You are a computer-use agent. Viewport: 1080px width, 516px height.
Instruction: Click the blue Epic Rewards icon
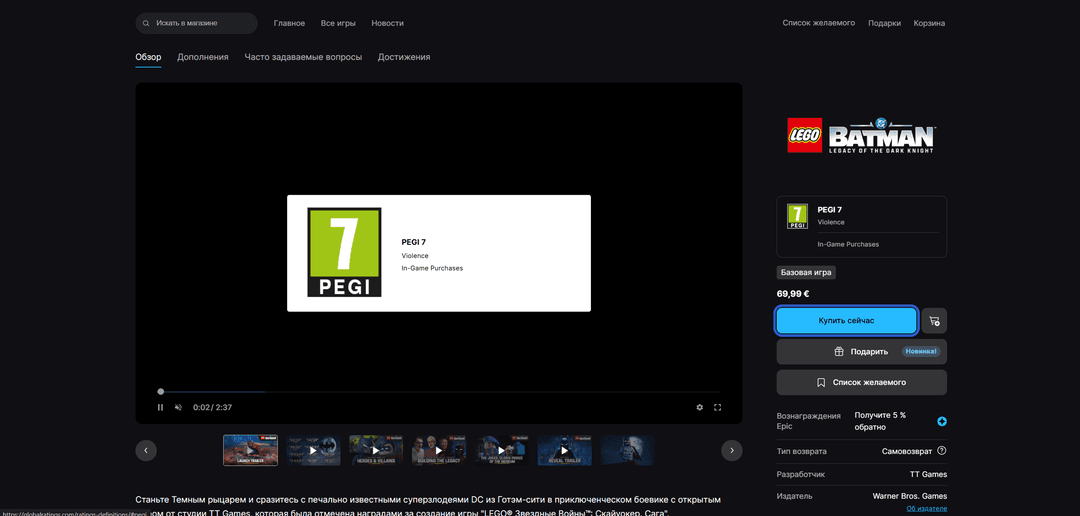(x=942, y=421)
